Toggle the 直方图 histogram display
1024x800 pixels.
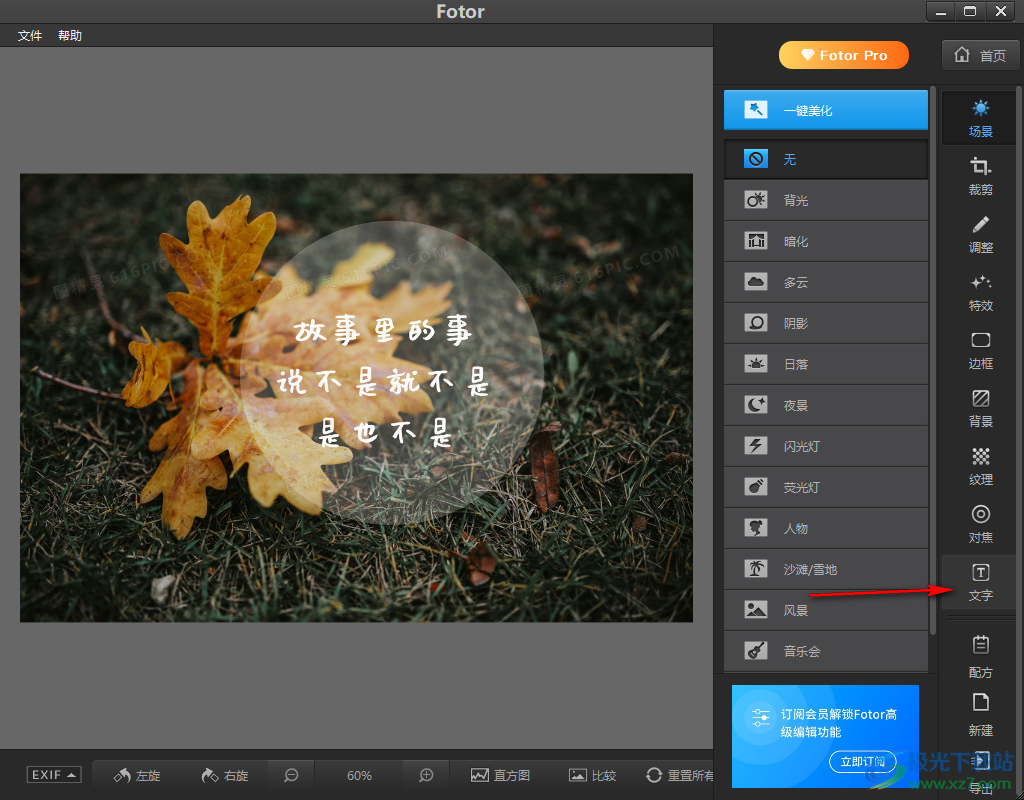click(x=500, y=775)
